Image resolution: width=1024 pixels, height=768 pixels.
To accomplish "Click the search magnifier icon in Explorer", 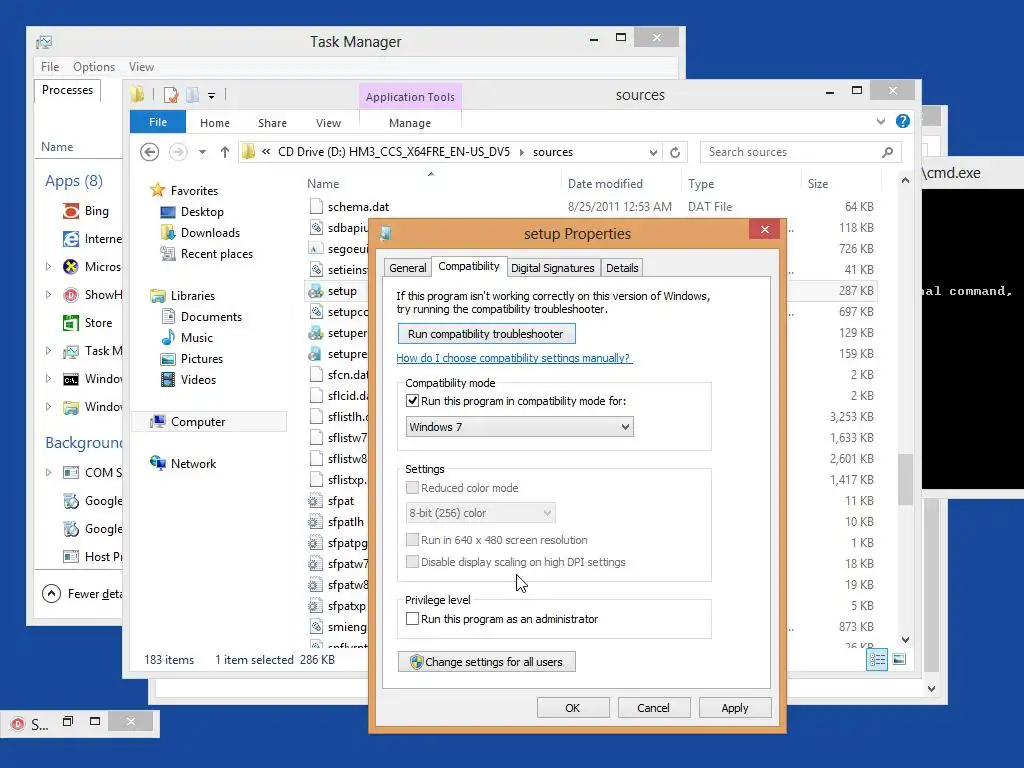I will click(x=887, y=152).
